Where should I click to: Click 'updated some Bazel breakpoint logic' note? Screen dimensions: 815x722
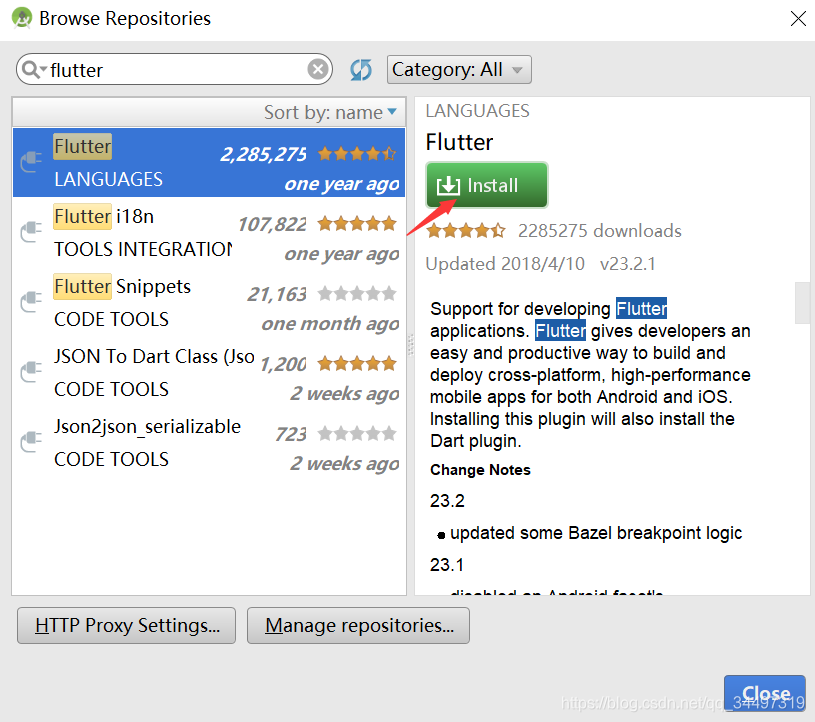[x=596, y=533]
